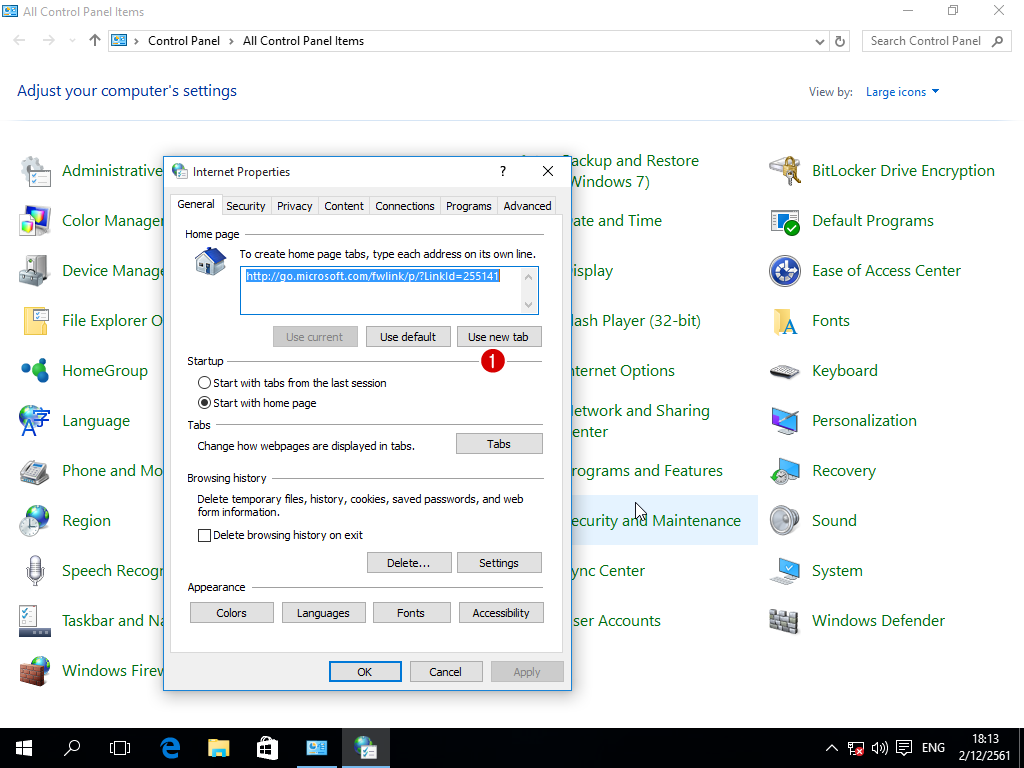
Task: Open the Personalization icon
Action: 785,421
